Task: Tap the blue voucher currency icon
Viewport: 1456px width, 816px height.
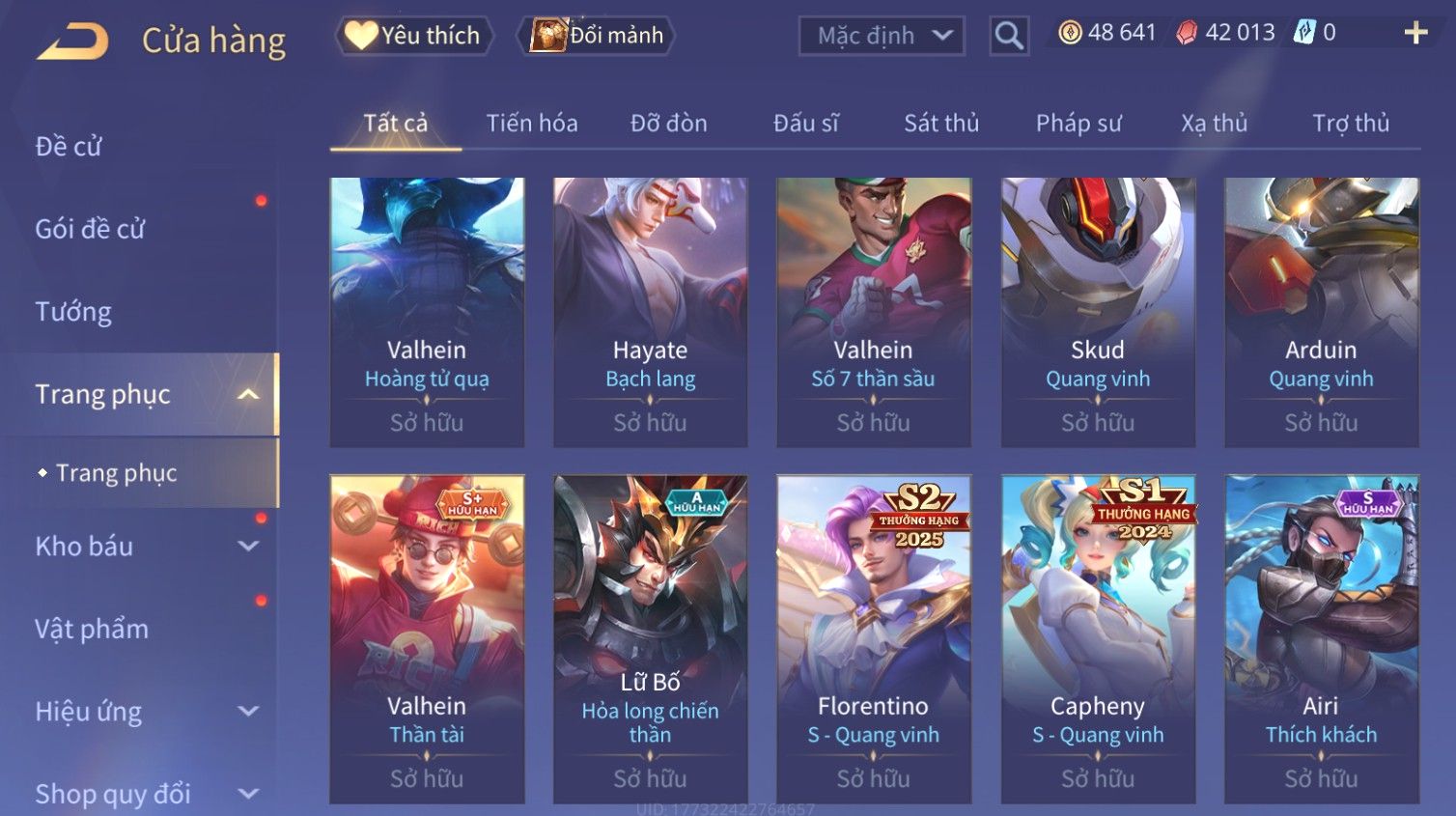Action: [1304, 32]
